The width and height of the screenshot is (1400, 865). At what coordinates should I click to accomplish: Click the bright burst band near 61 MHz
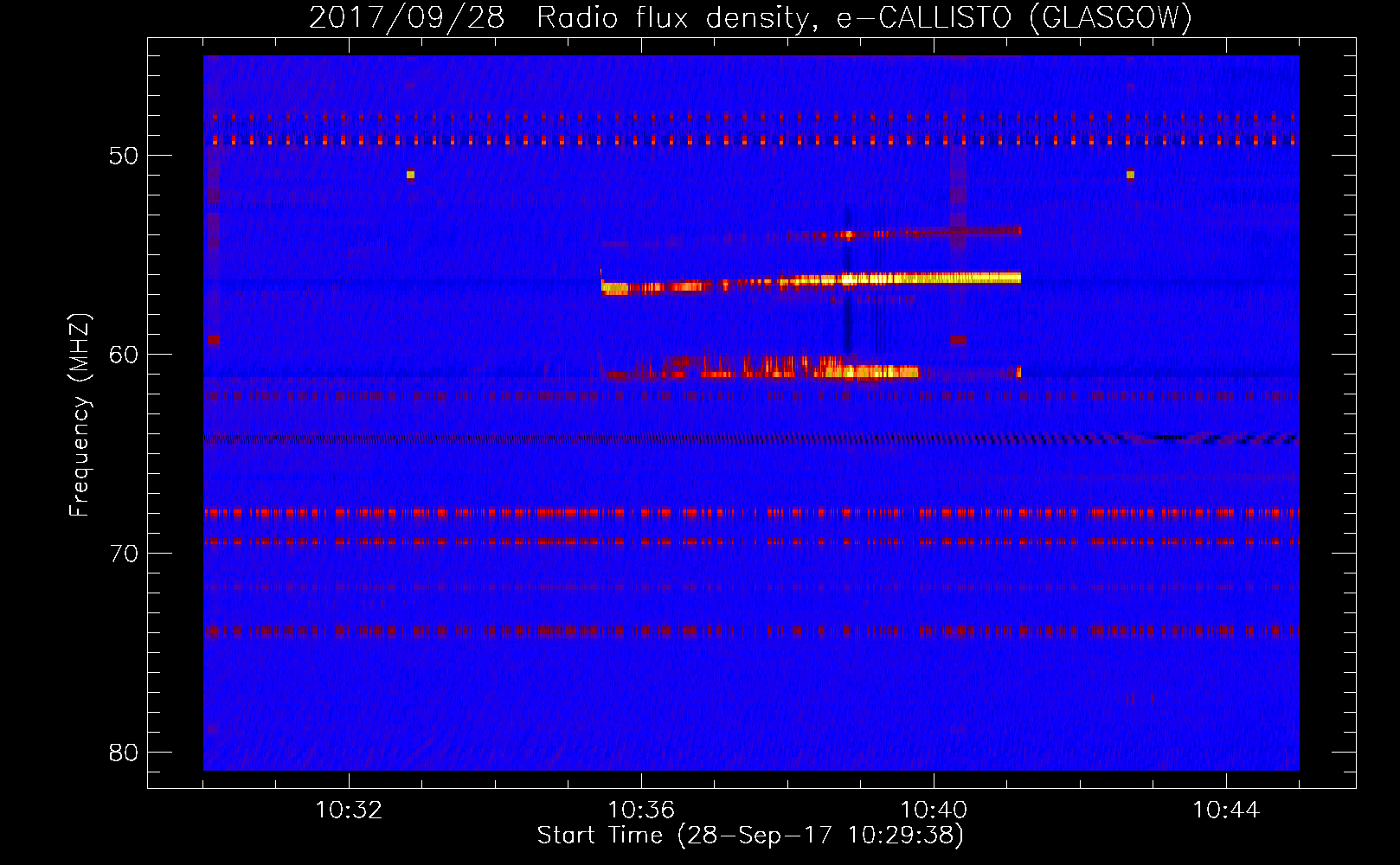761,368
